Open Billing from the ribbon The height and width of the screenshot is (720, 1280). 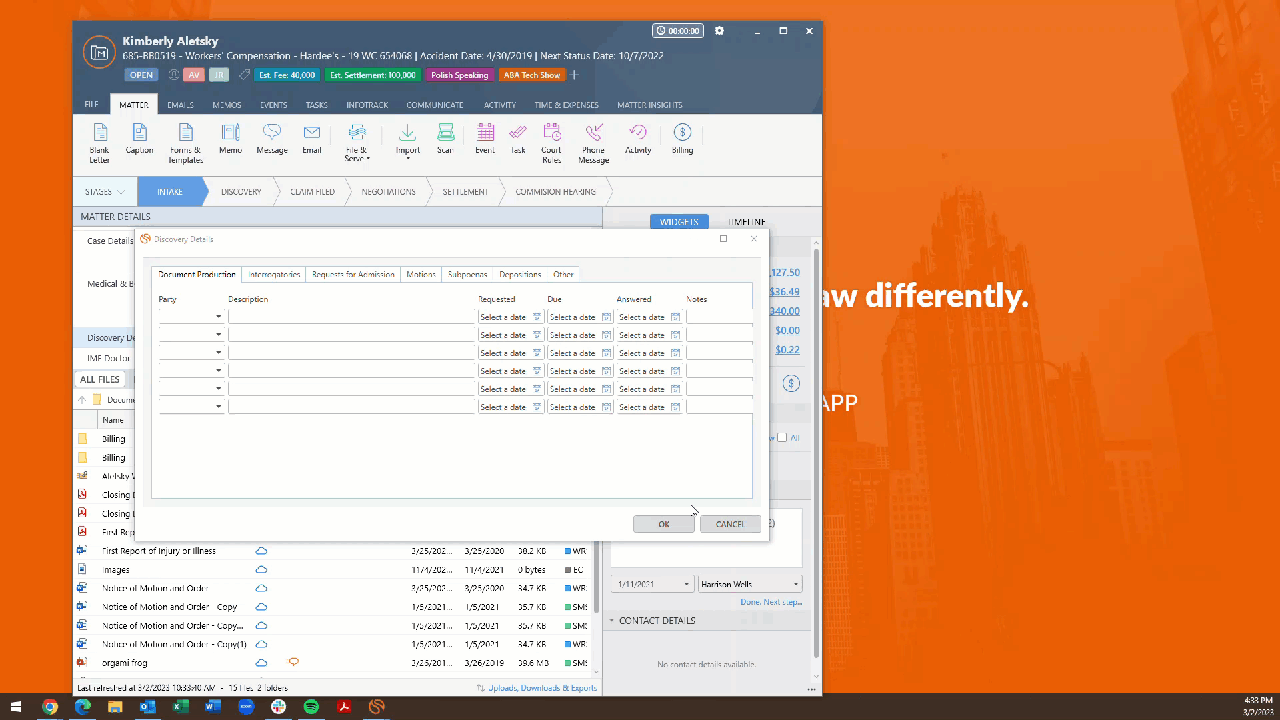(682, 140)
